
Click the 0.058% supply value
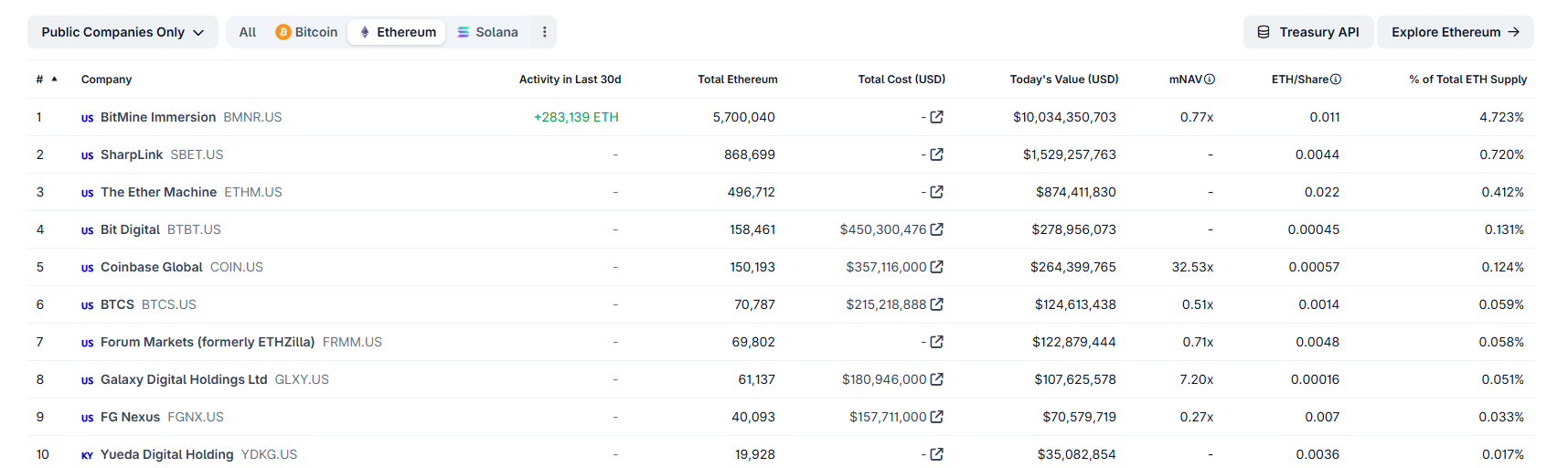point(1501,342)
